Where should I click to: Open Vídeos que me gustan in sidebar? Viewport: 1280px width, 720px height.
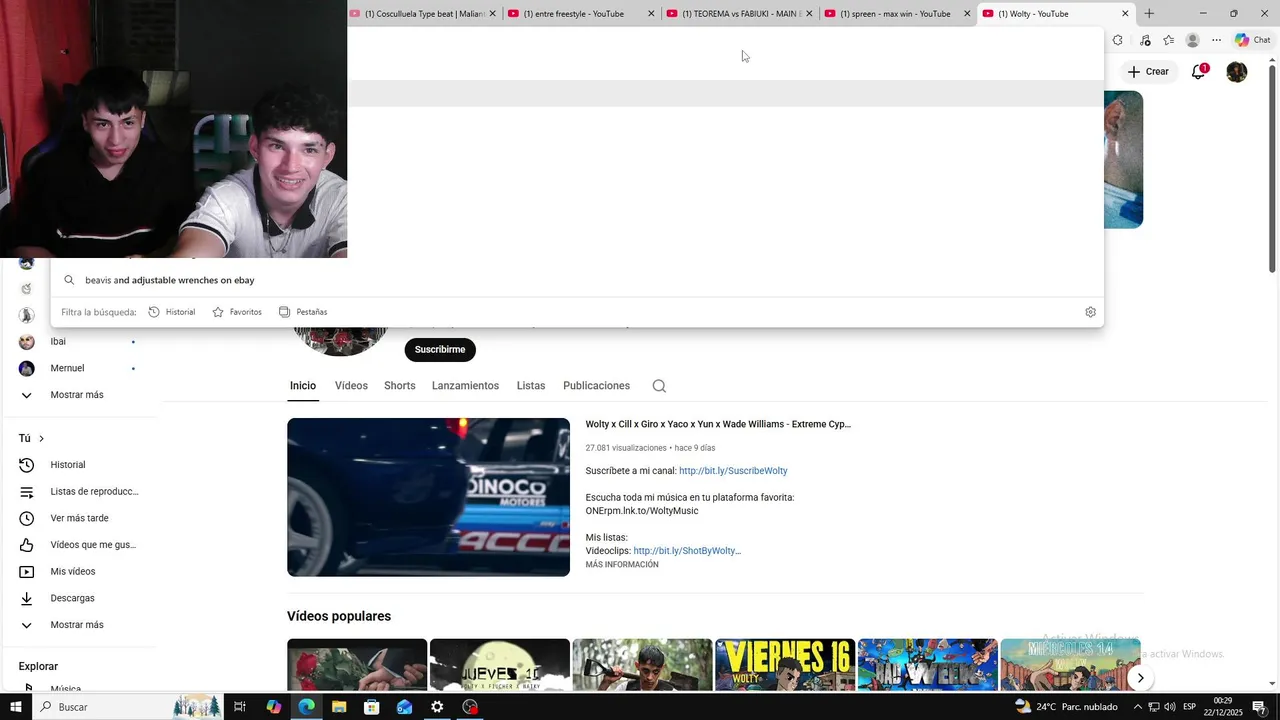coord(78,545)
